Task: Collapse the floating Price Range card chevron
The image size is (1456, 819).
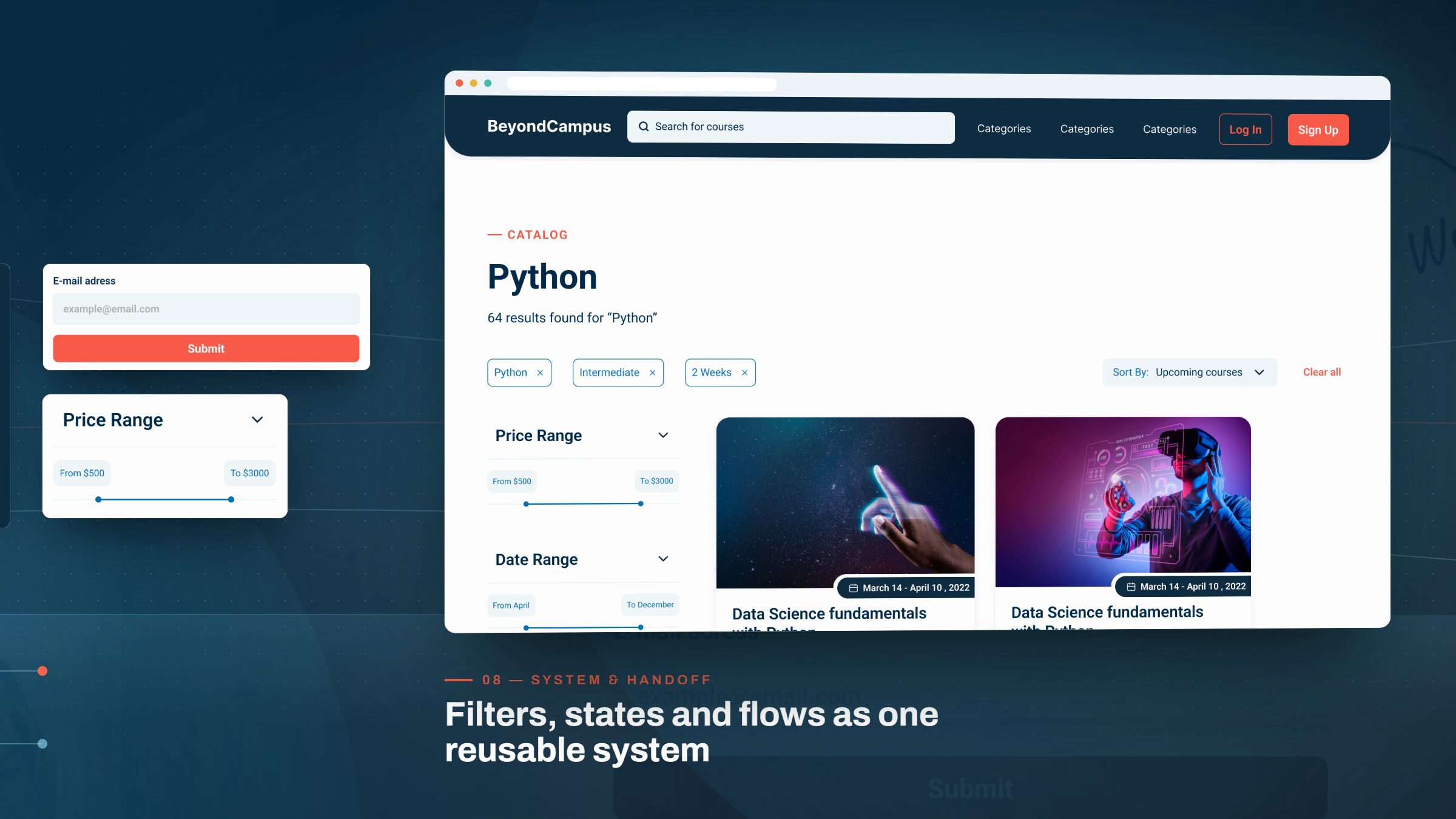Action: click(257, 420)
